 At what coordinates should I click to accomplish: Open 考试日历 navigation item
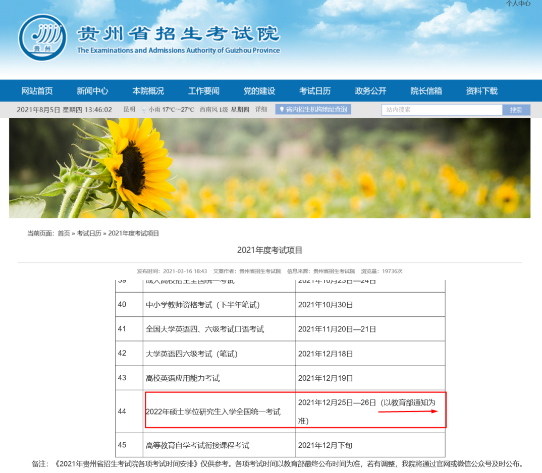[x=315, y=91]
